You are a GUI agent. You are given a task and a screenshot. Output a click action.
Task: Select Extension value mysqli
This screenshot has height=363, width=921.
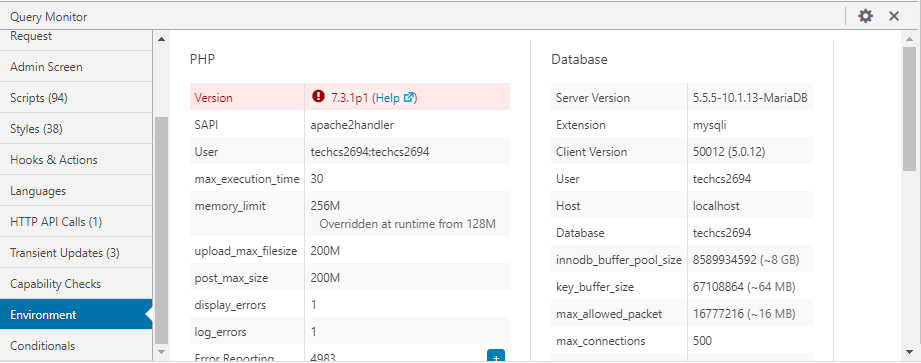(710, 125)
